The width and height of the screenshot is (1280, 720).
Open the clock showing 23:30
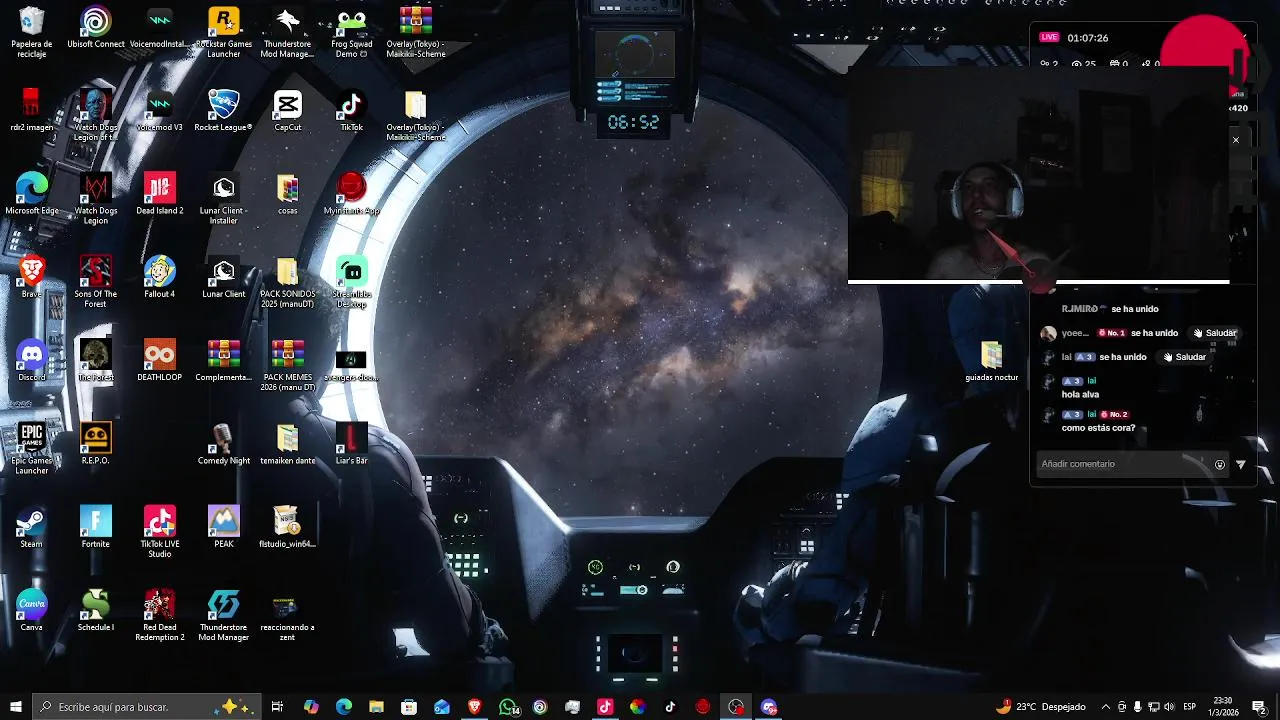(1222, 707)
